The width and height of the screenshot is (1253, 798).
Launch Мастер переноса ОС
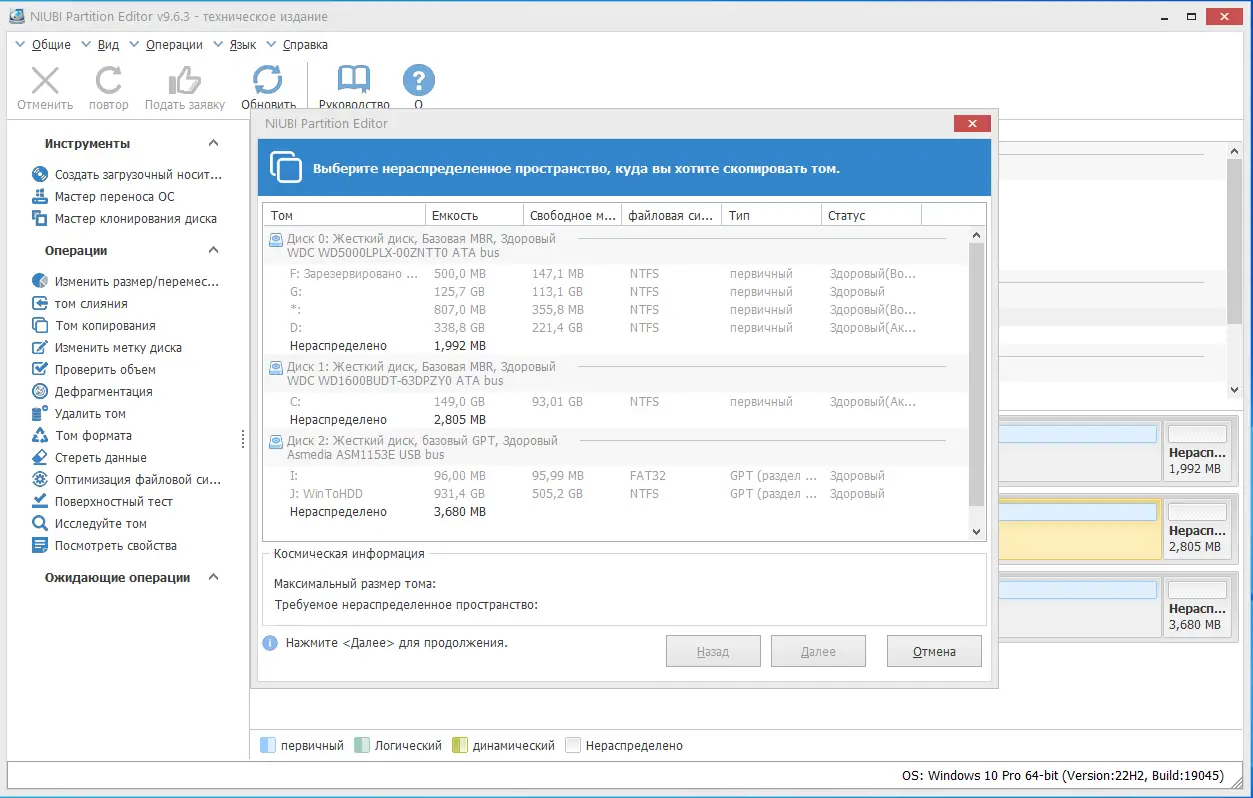coord(103,196)
